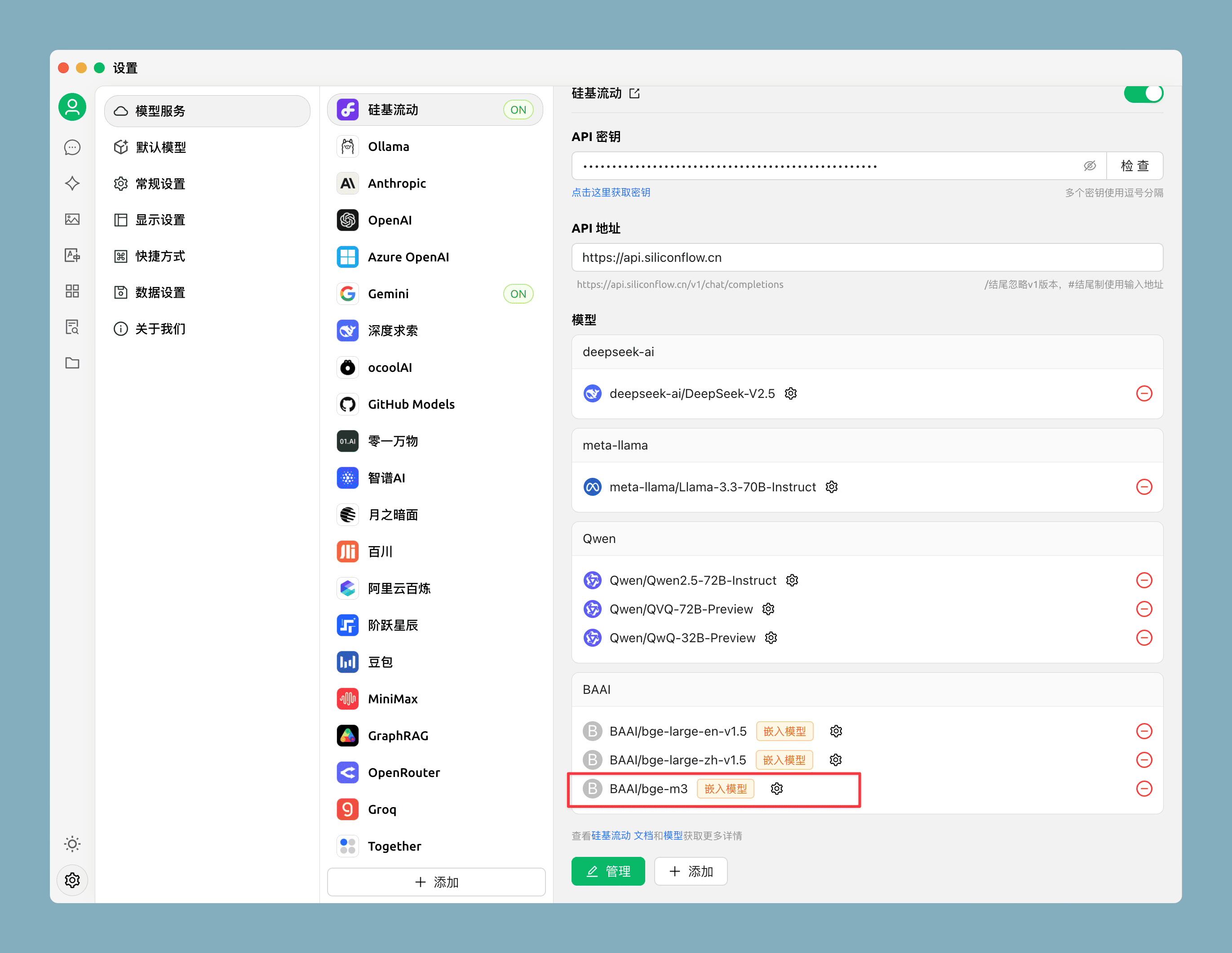Image resolution: width=1232 pixels, height=953 pixels.
Task: Click the green 管理 models button
Action: 608,871
